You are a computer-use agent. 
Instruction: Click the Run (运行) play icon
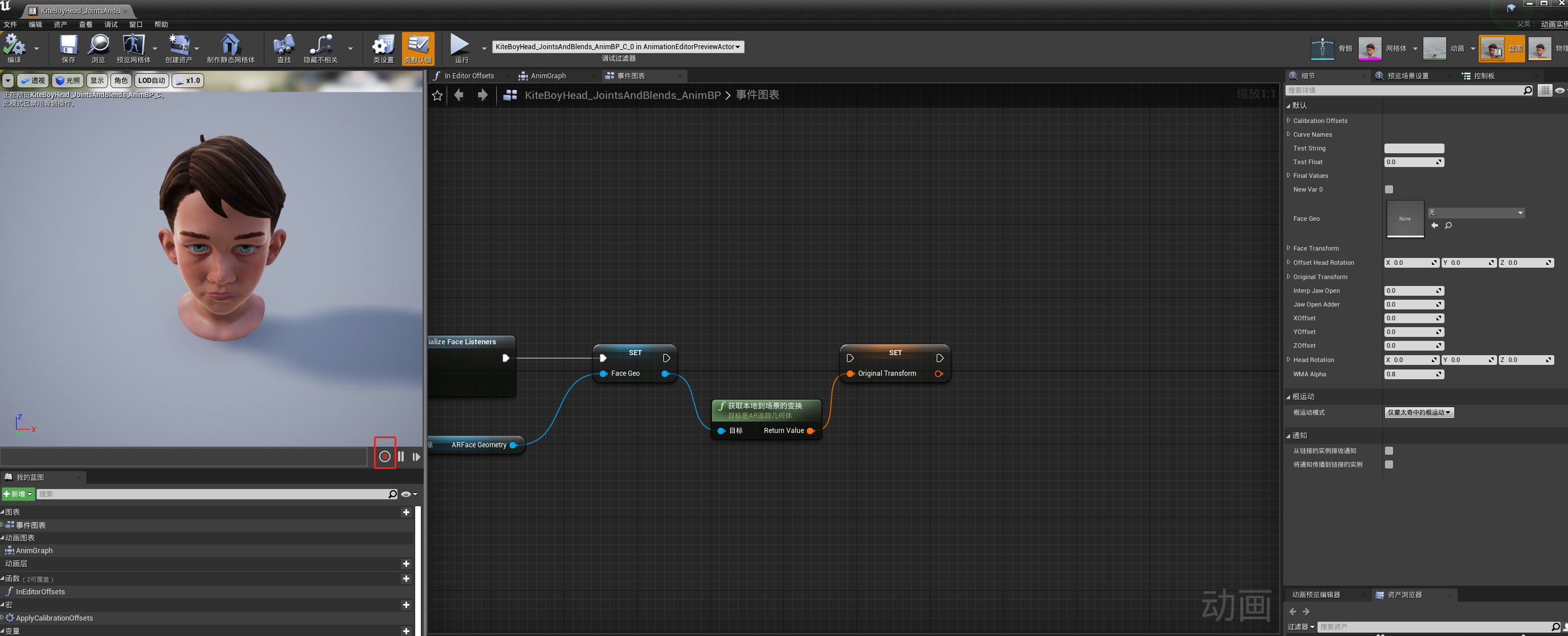460,45
